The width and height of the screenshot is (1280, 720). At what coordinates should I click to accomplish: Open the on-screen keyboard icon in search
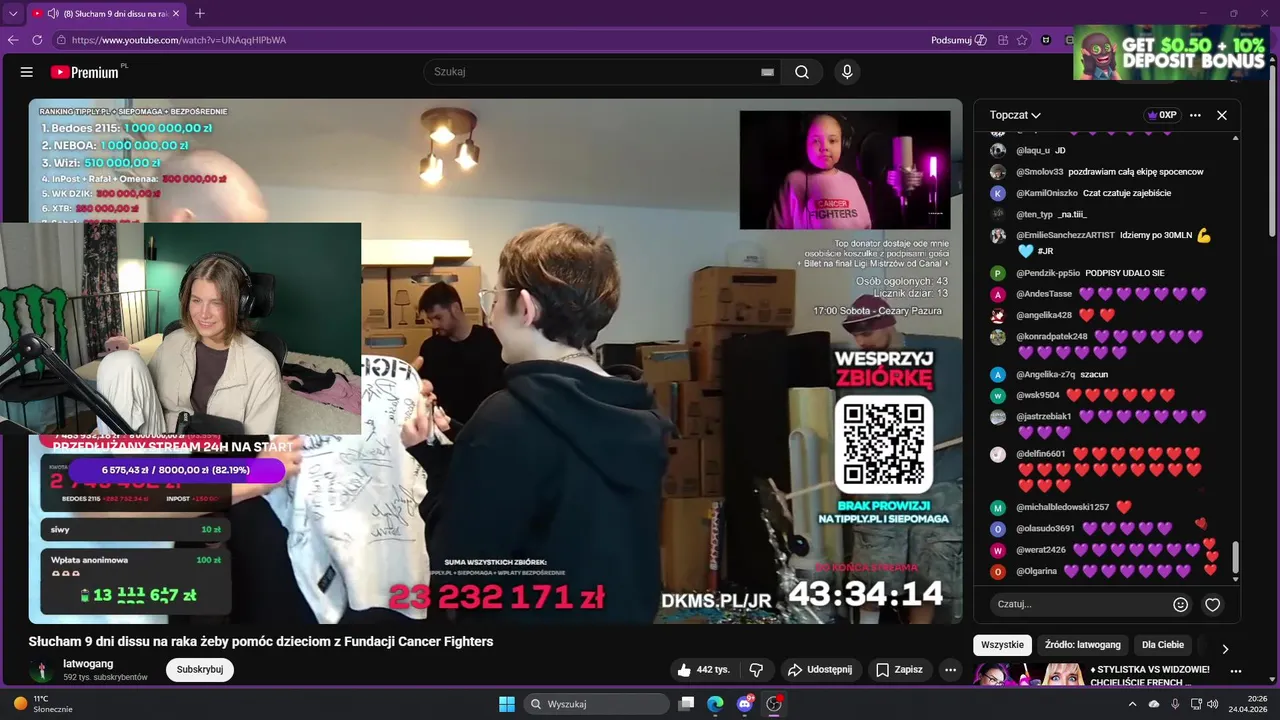click(767, 72)
